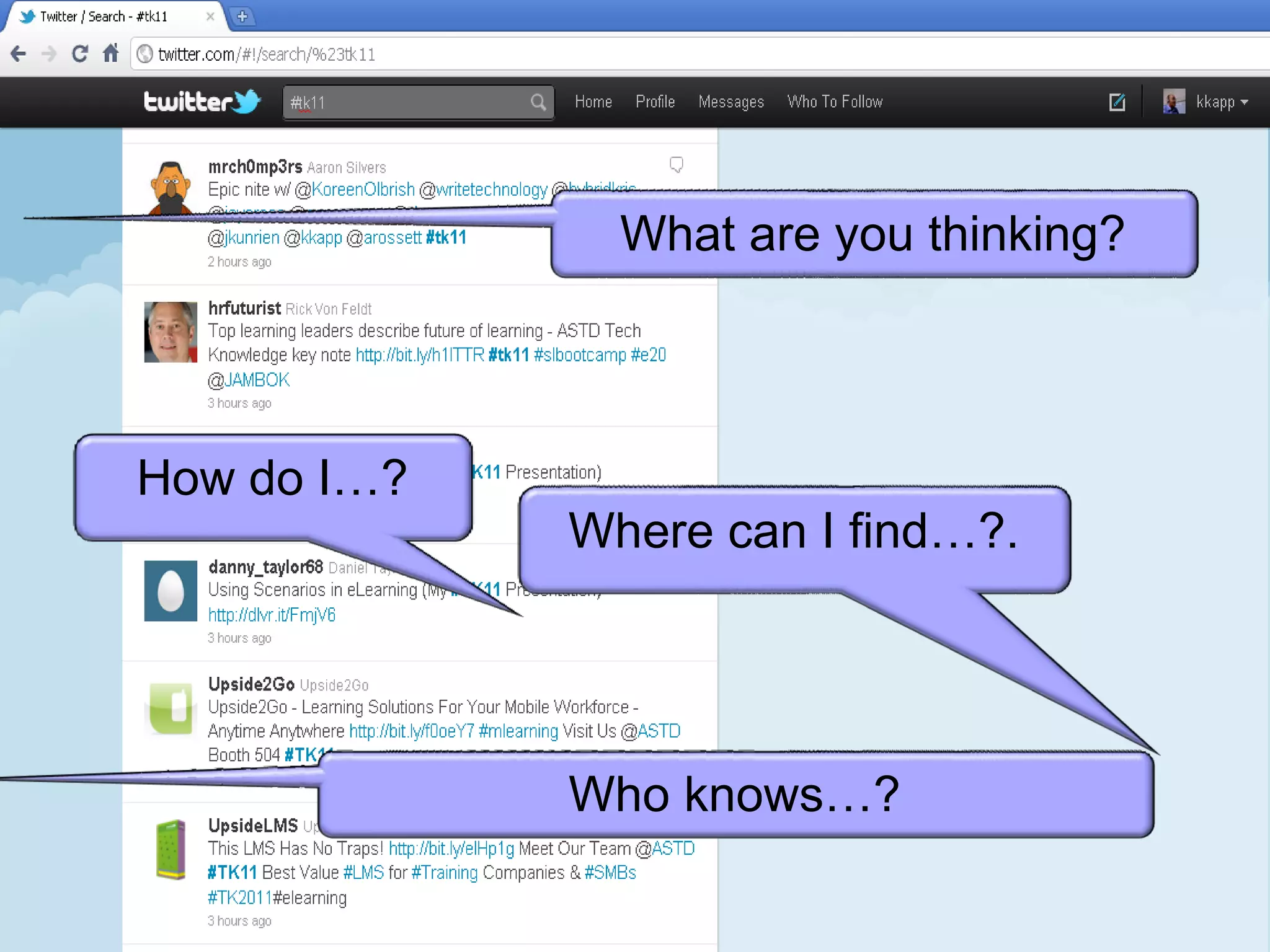Click mrch0mp3rs cartoon avatar
1270x952 pixels.
point(171,187)
